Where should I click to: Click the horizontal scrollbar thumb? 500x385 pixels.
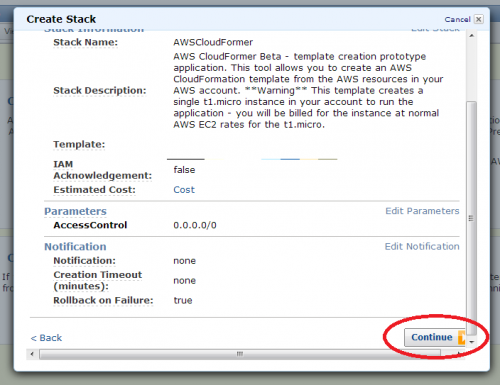click(x=240, y=354)
